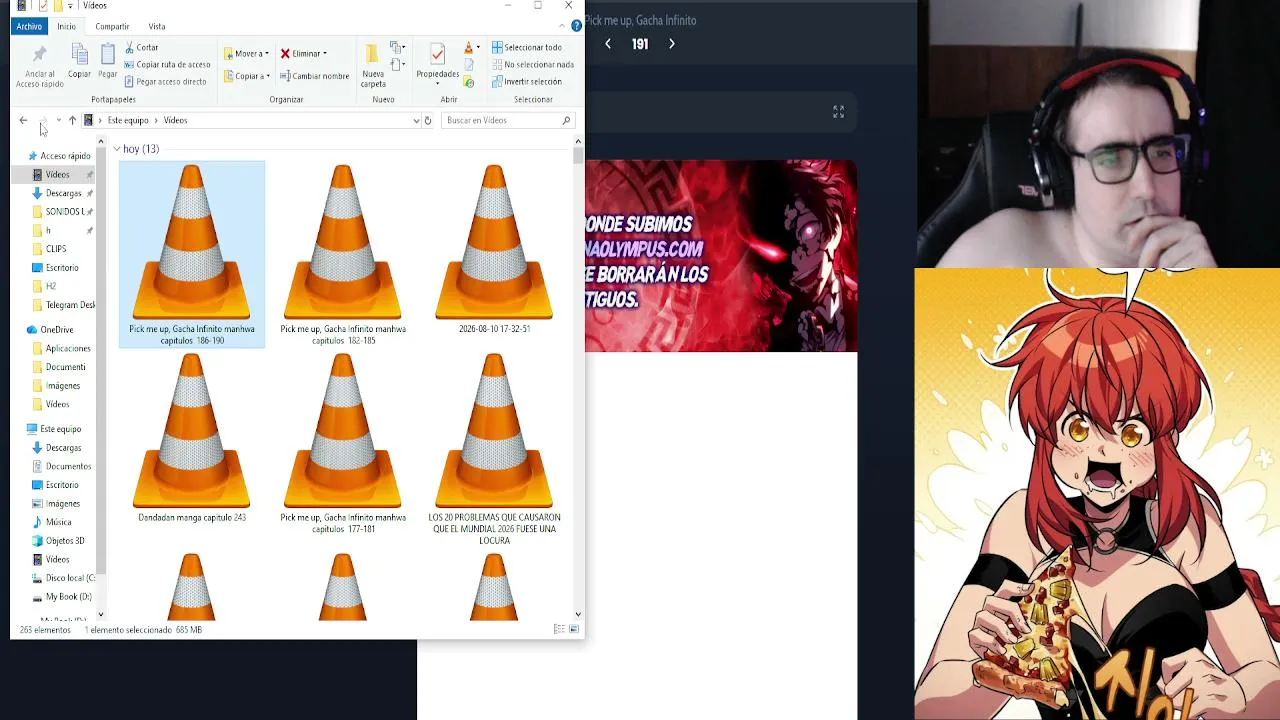Go to previous chapter arrow beside 191

tap(608, 44)
